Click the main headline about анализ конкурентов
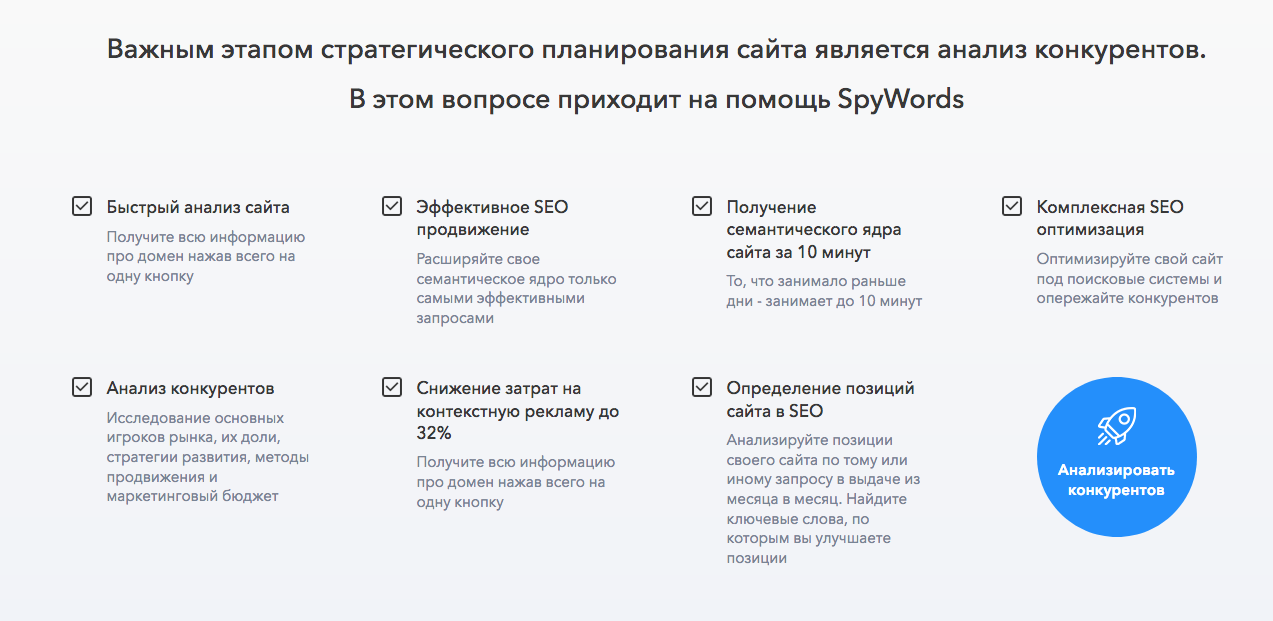The image size is (1273, 621). pyautogui.click(x=656, y=50)
